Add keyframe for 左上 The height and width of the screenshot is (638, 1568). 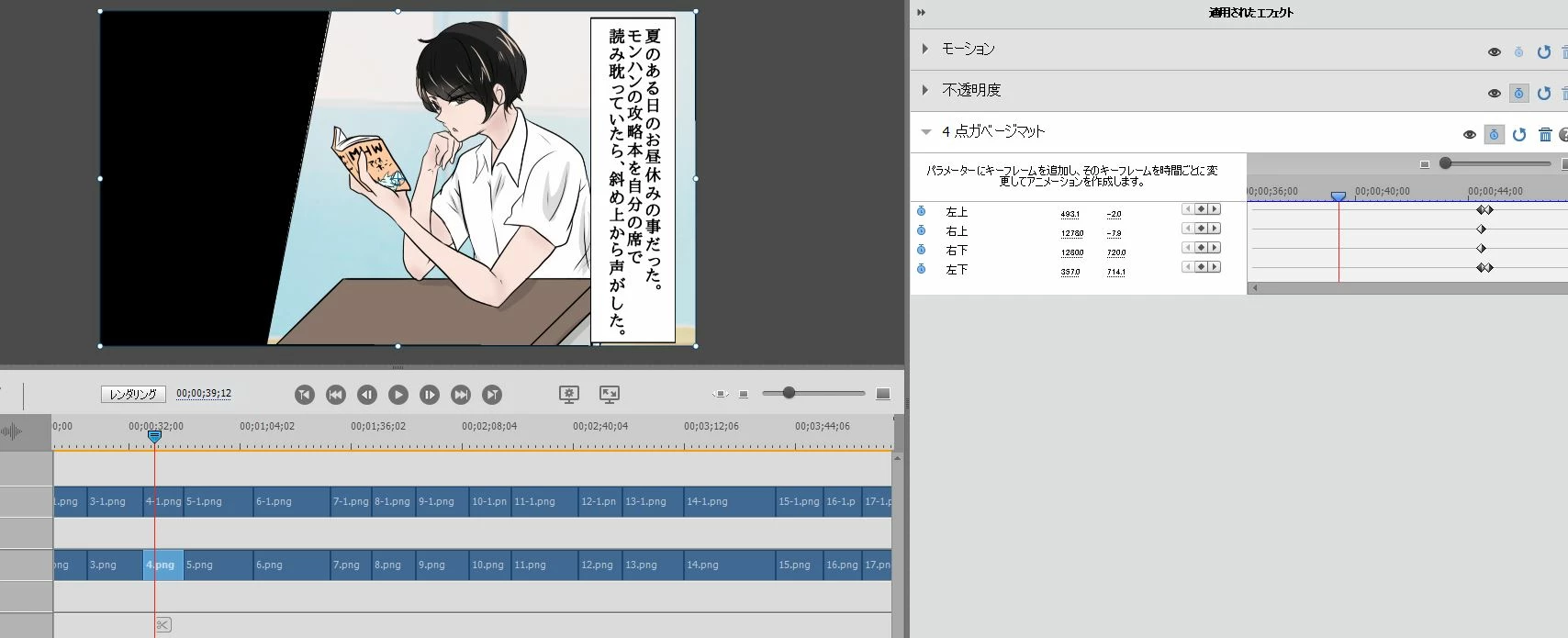click(x=1201, y=209)
